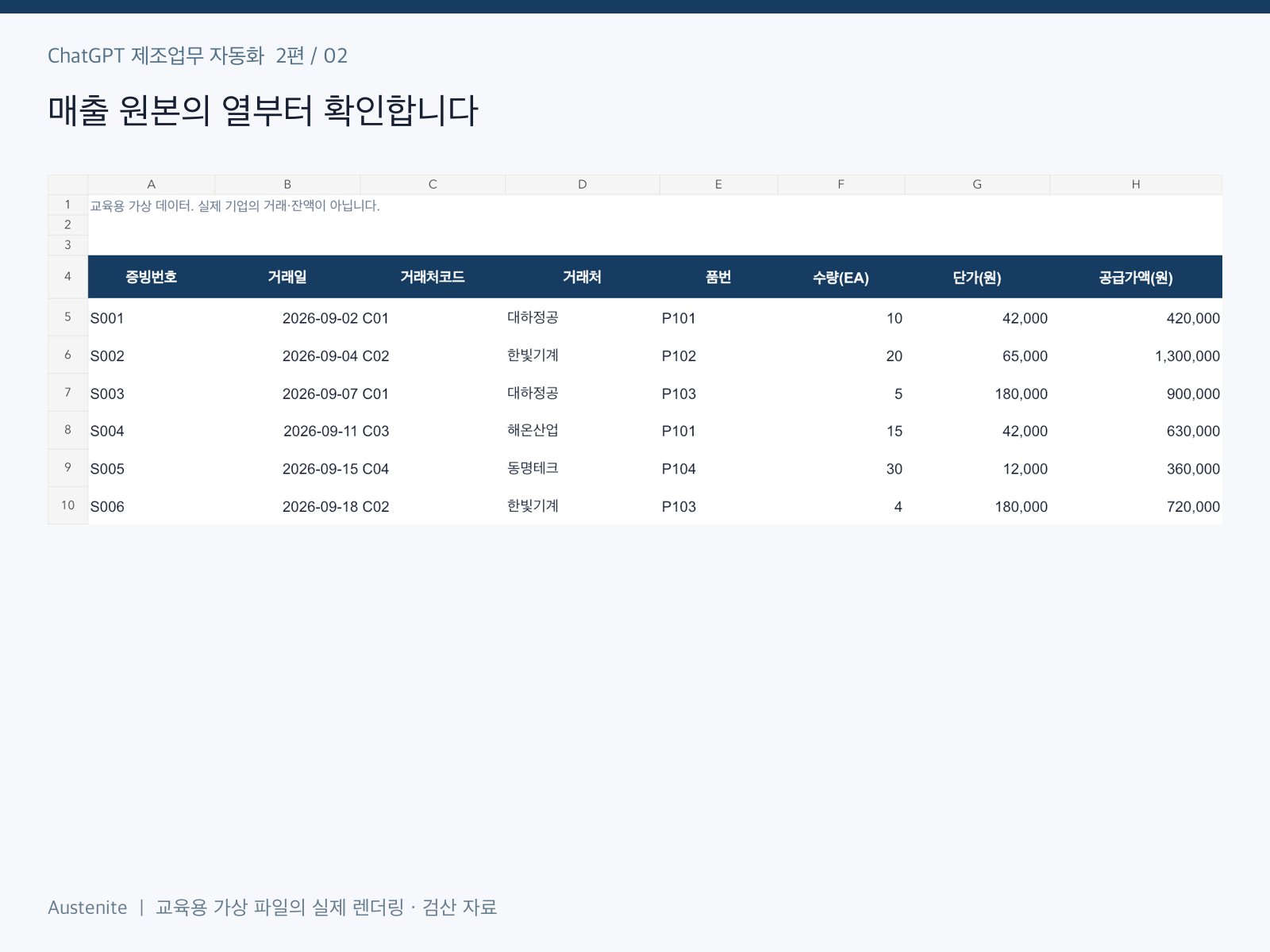Select the 공급가액(원) header cell

click(1136, 277)
